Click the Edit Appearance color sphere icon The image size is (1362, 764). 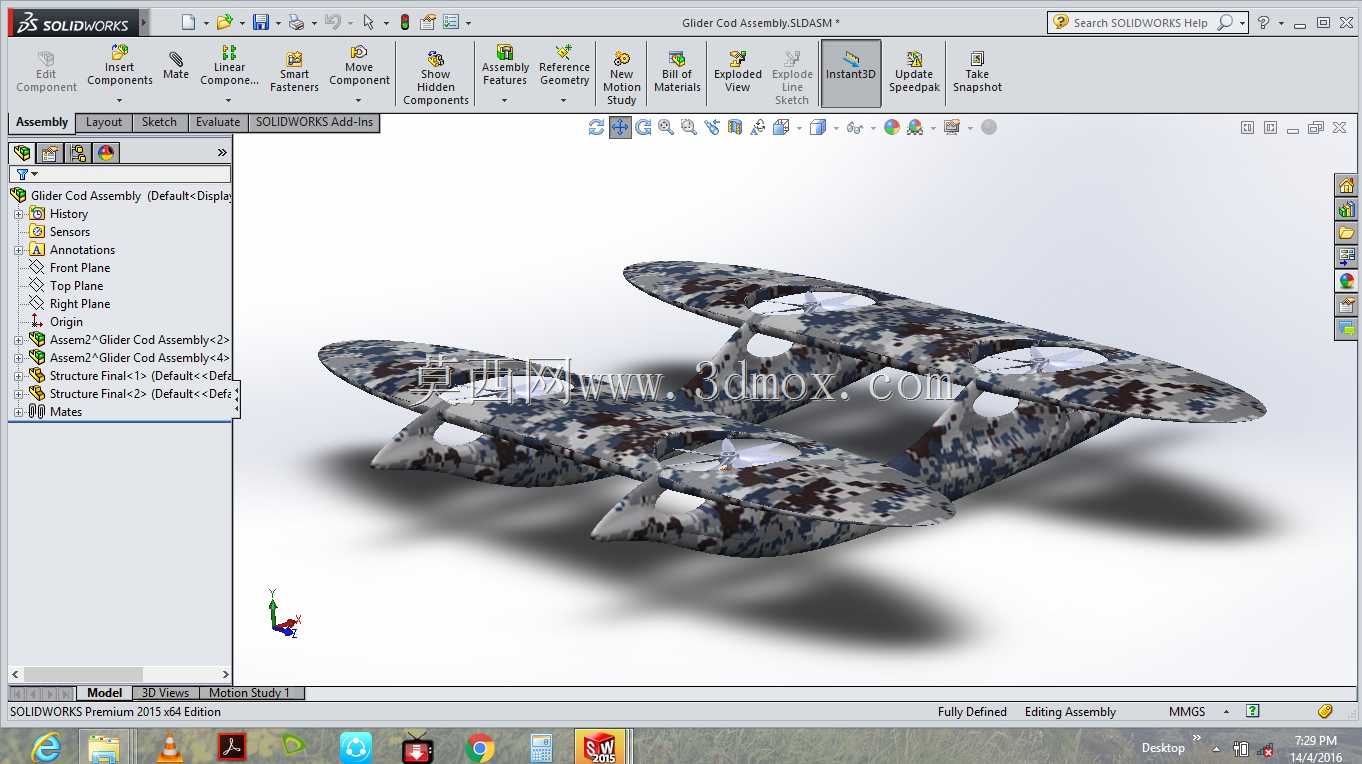coord(892,127)
